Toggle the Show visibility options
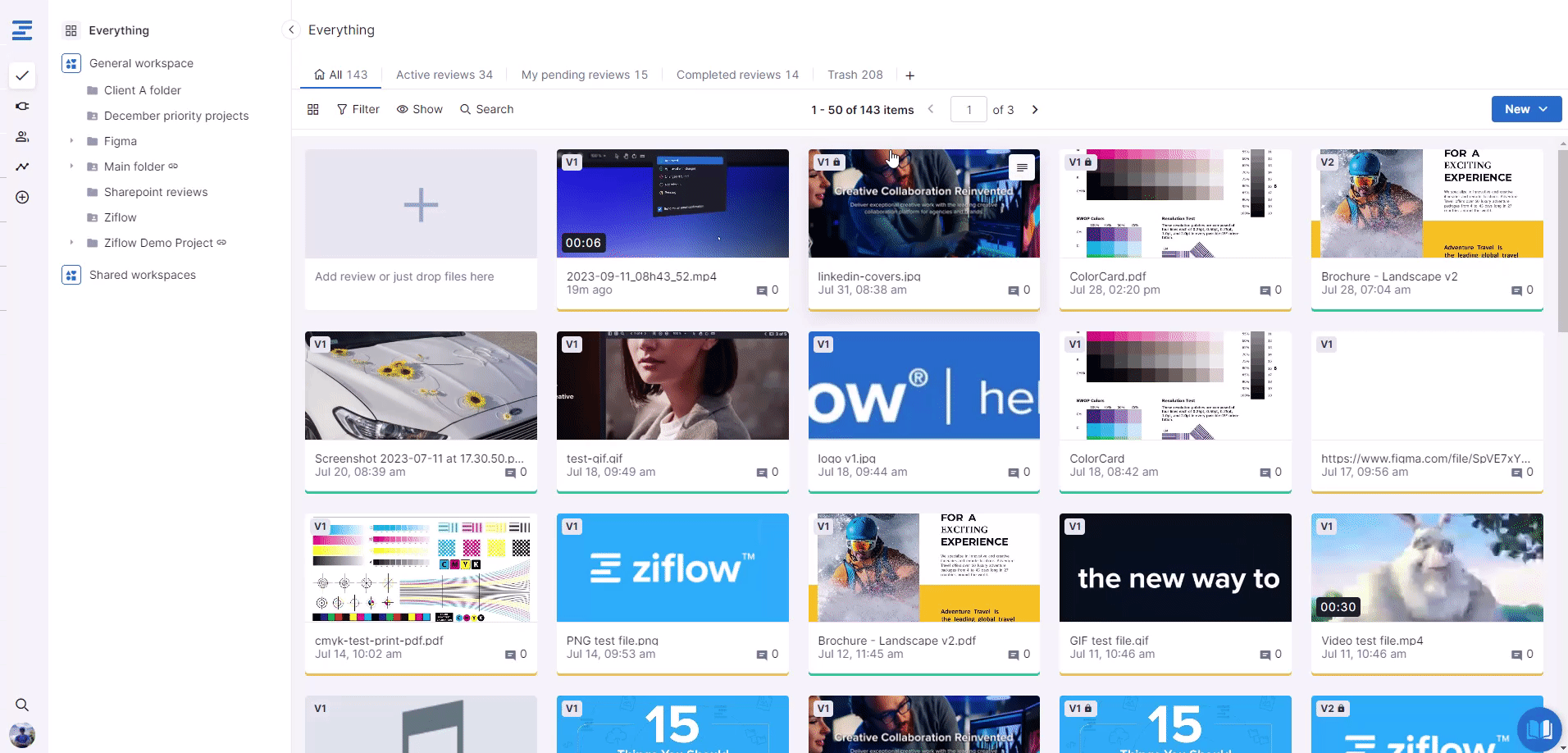Viewport: 1568px width, 753px height. [419, 109]
